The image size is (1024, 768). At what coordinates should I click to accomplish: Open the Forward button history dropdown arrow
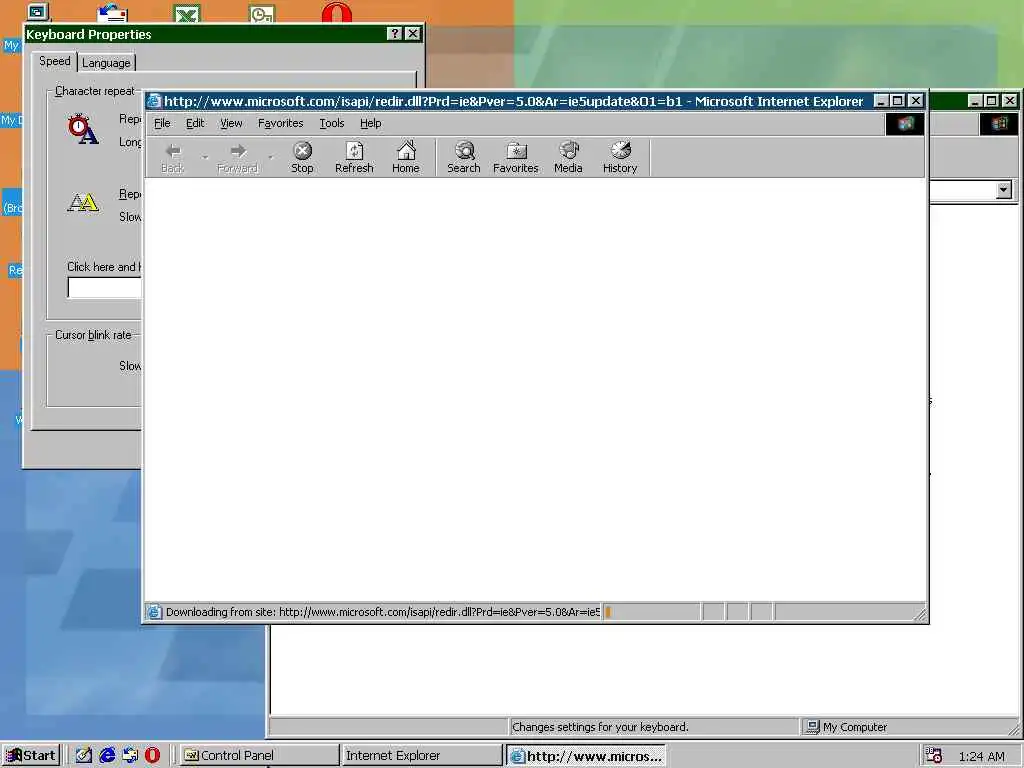click(271, 157)
